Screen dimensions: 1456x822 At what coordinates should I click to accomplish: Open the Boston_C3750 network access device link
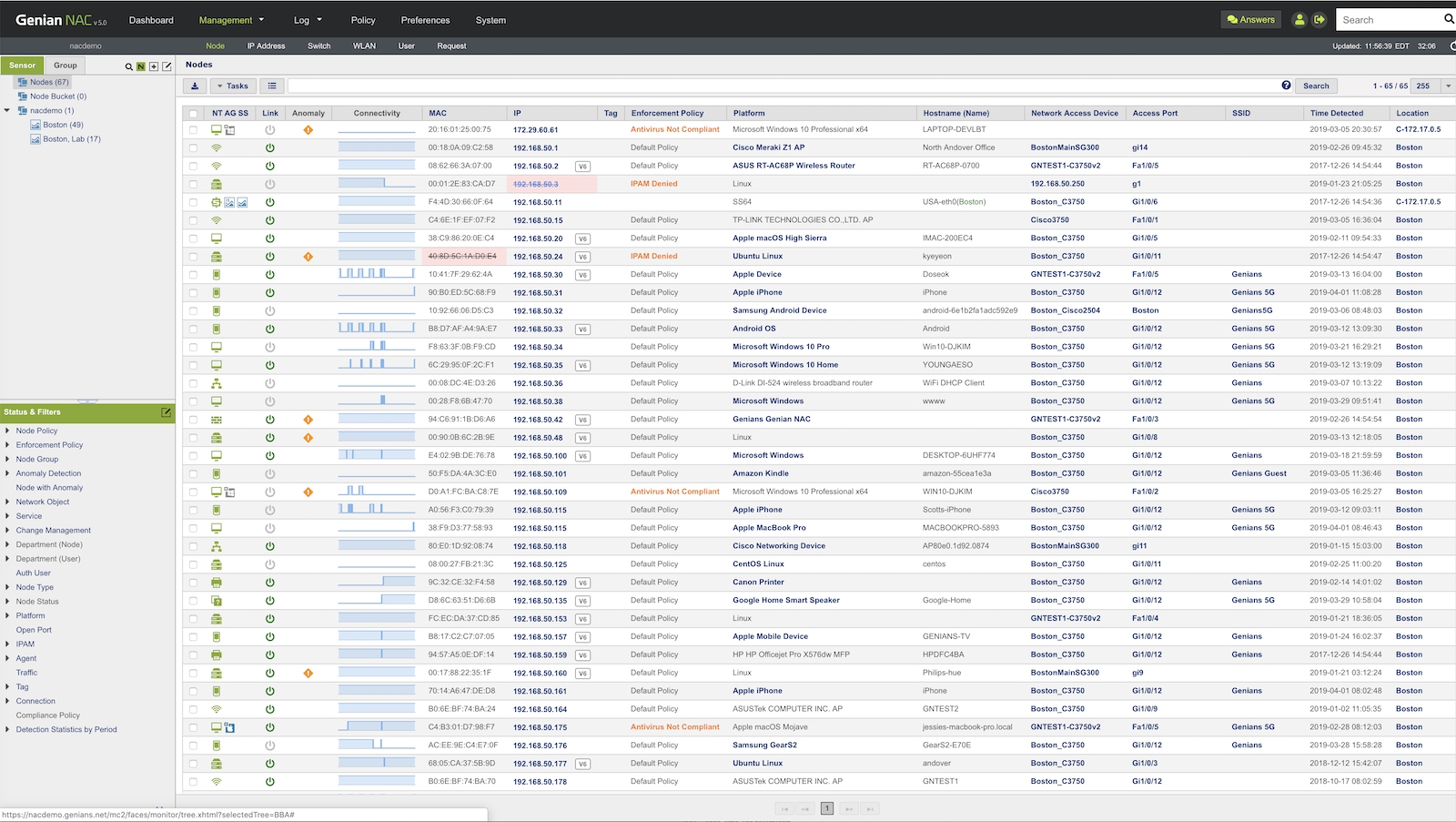click(x=1057, y=201)
